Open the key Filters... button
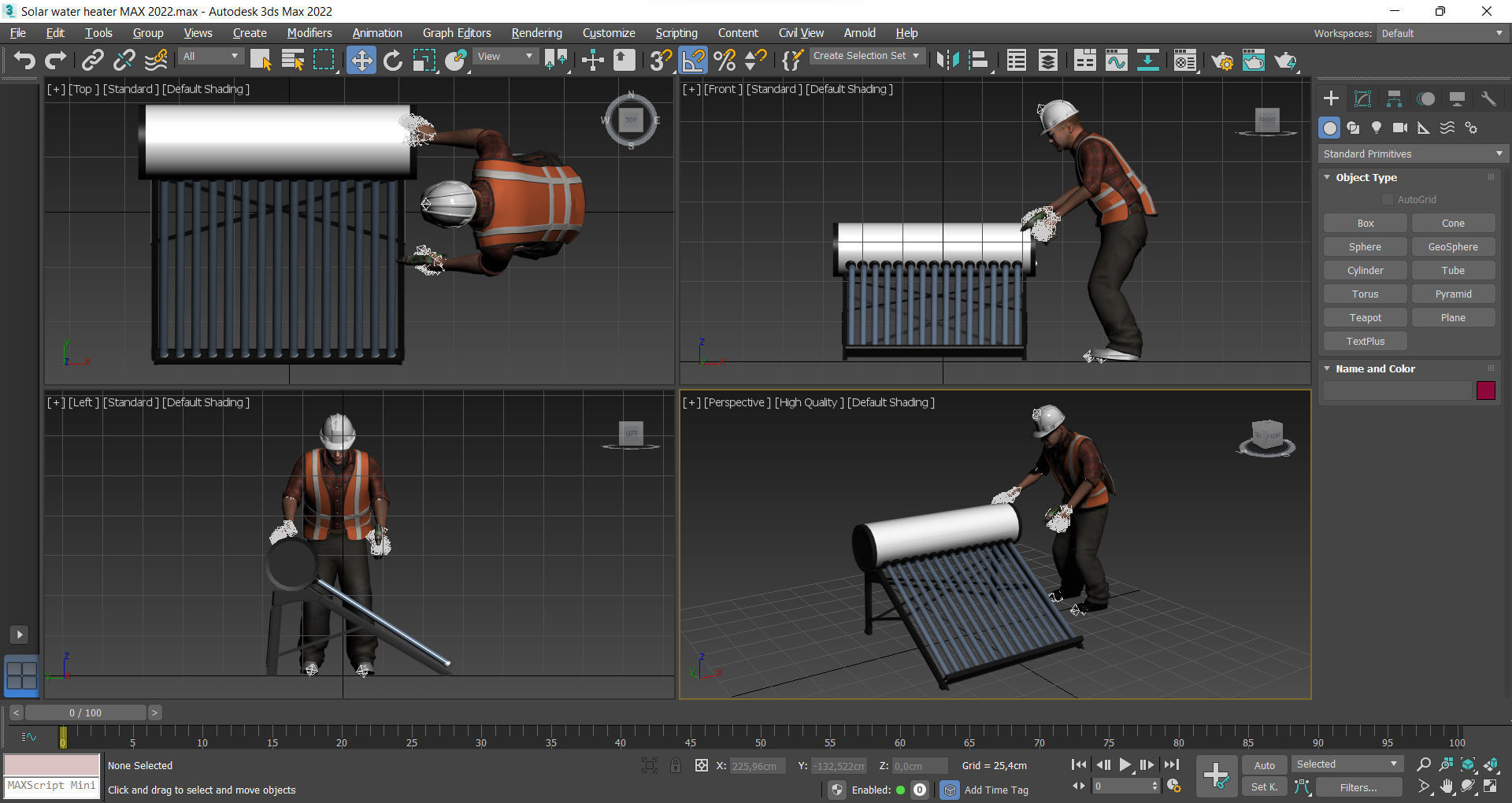This screenshot has height=803, width=1512. point(1358,786)
